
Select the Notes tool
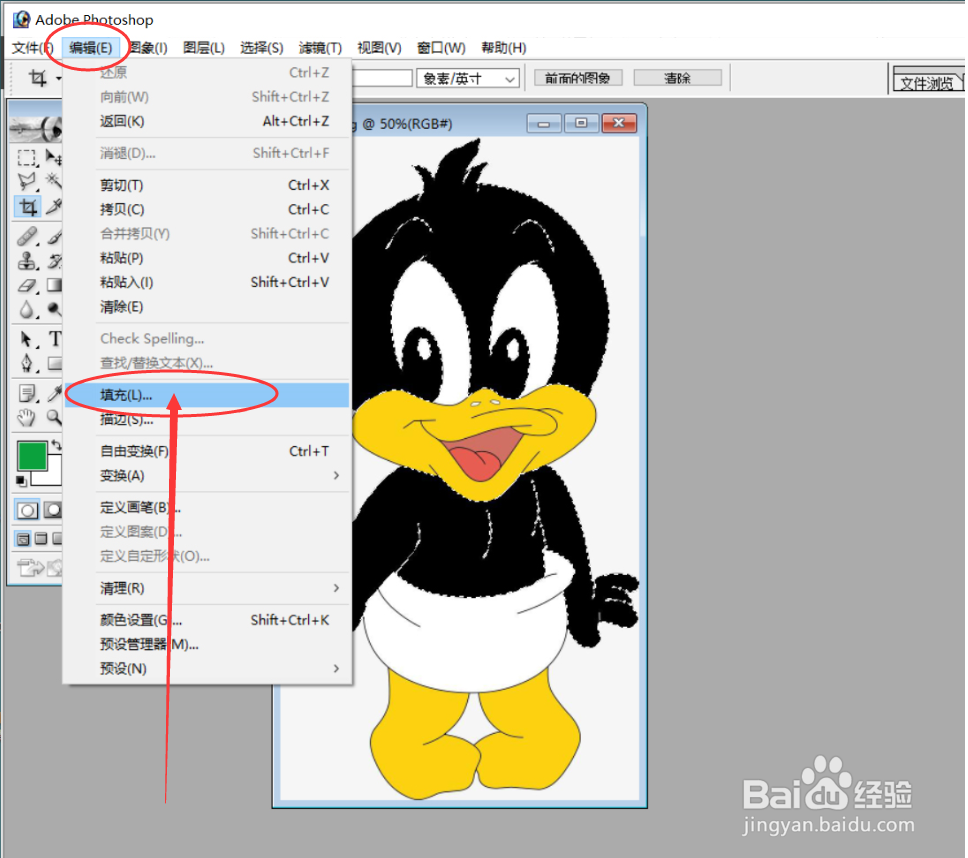pos(27,393)
